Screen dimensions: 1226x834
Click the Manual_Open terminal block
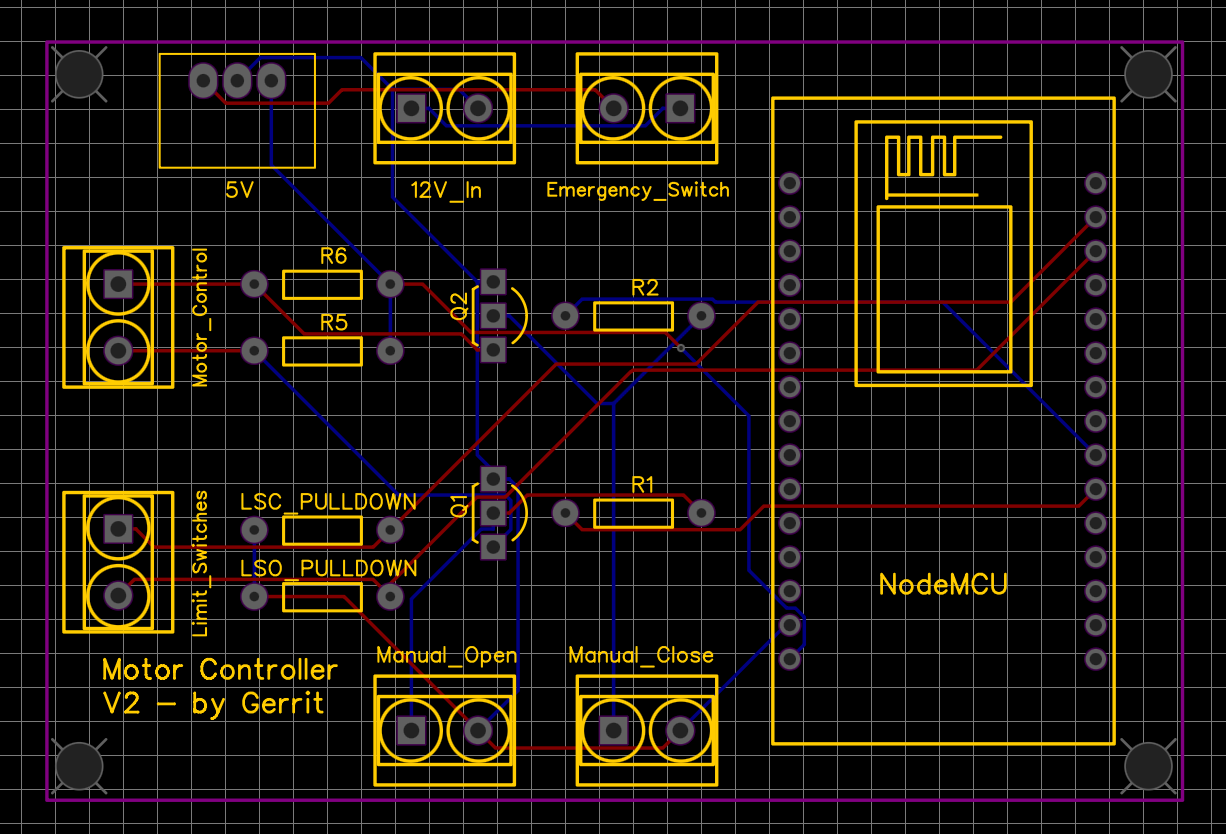[444, 730]
